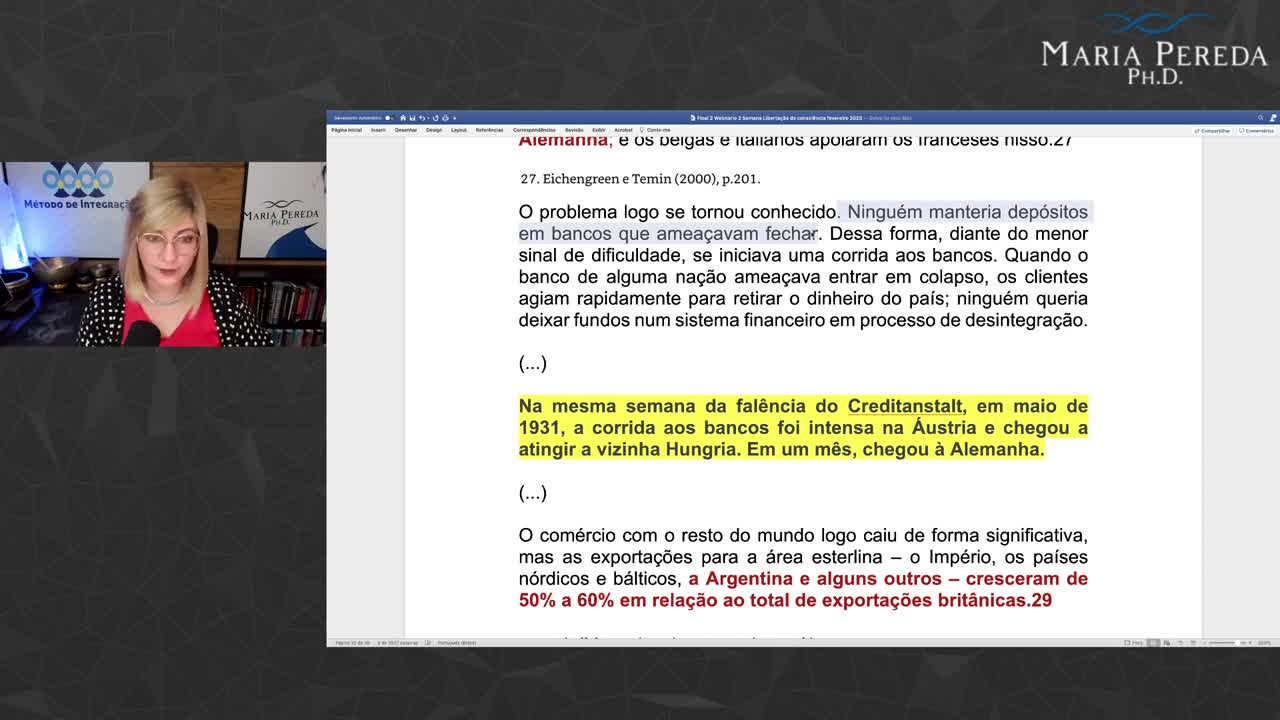This screenshot has width=1280, height=720.
Task: Click the search magnifier icon in title bar
Action: (1260, 118)
